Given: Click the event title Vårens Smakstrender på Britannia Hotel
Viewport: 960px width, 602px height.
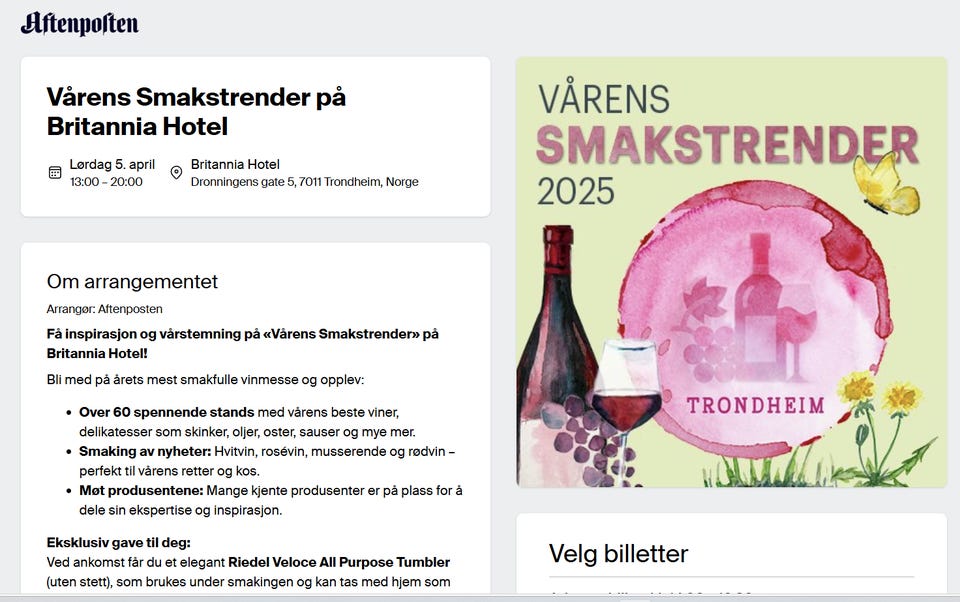Looking at the screenshot, I should [x=196, y=111].
